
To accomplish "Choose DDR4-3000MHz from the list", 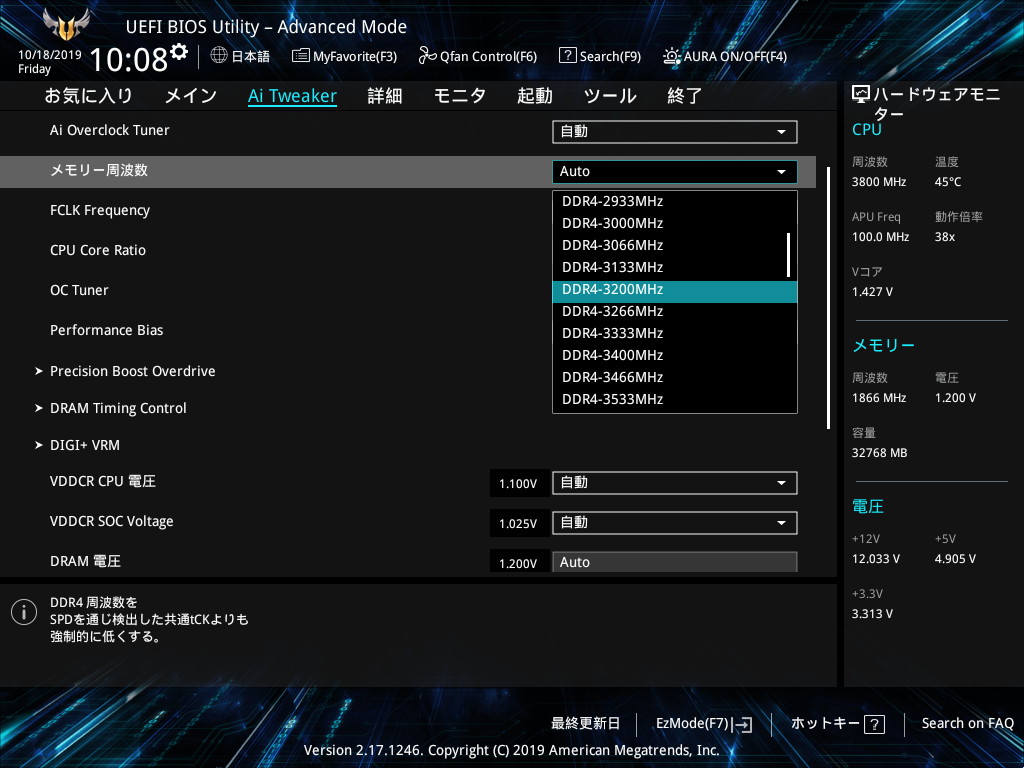I will pos(675,223).
